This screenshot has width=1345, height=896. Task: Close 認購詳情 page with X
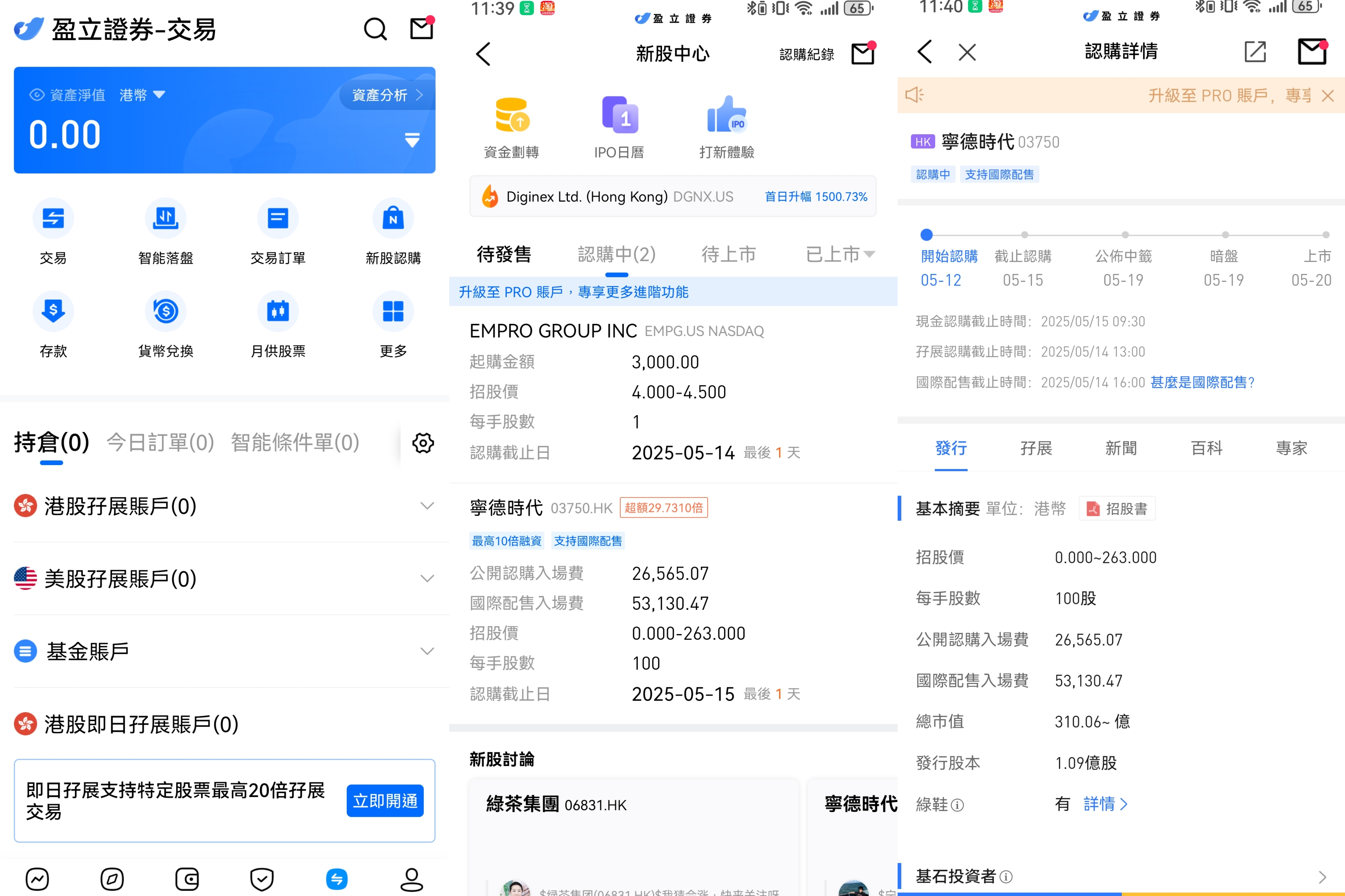click(x=967, y=53)
